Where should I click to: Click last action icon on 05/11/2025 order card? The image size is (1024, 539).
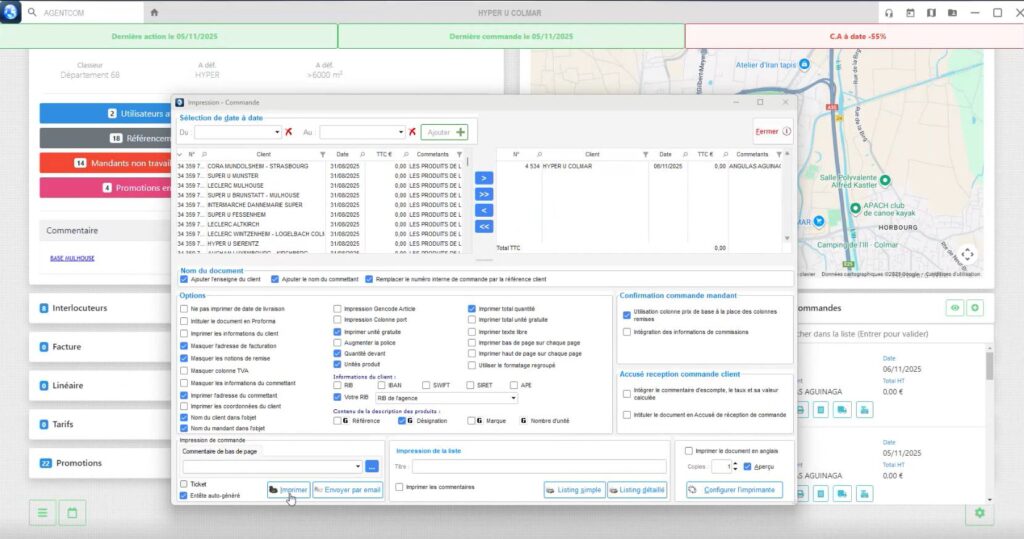(865, 494)
